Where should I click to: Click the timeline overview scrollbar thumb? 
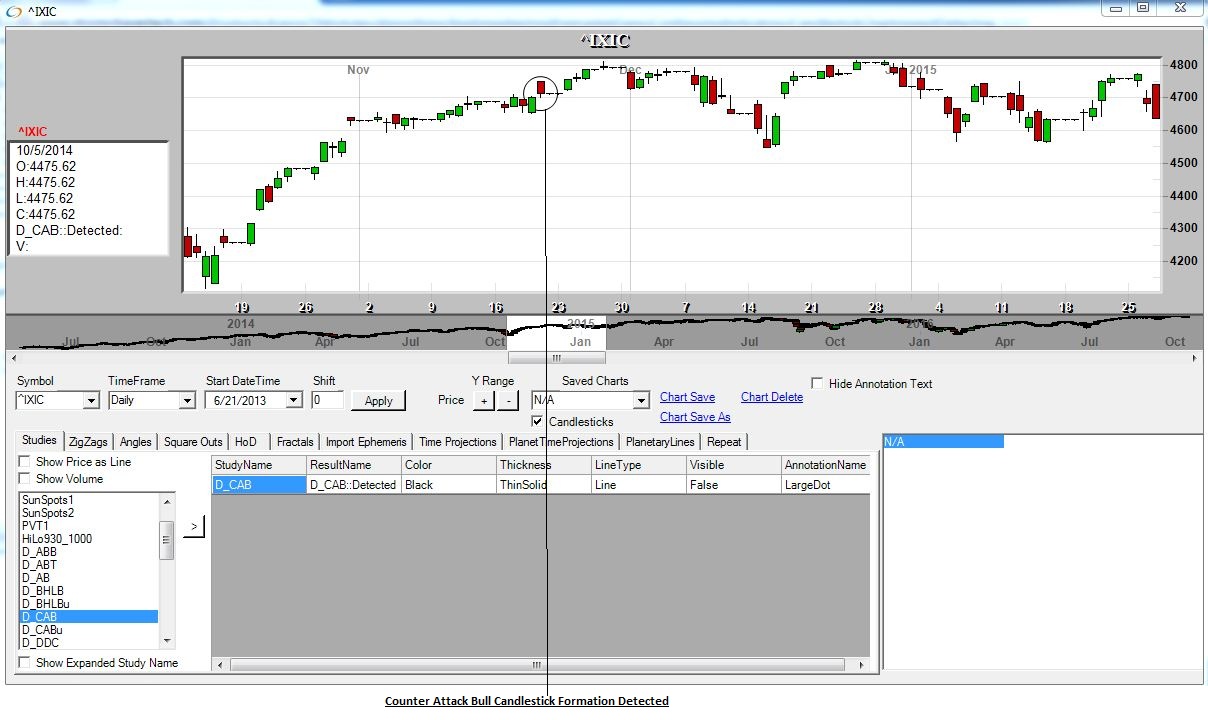click(557, 358)
